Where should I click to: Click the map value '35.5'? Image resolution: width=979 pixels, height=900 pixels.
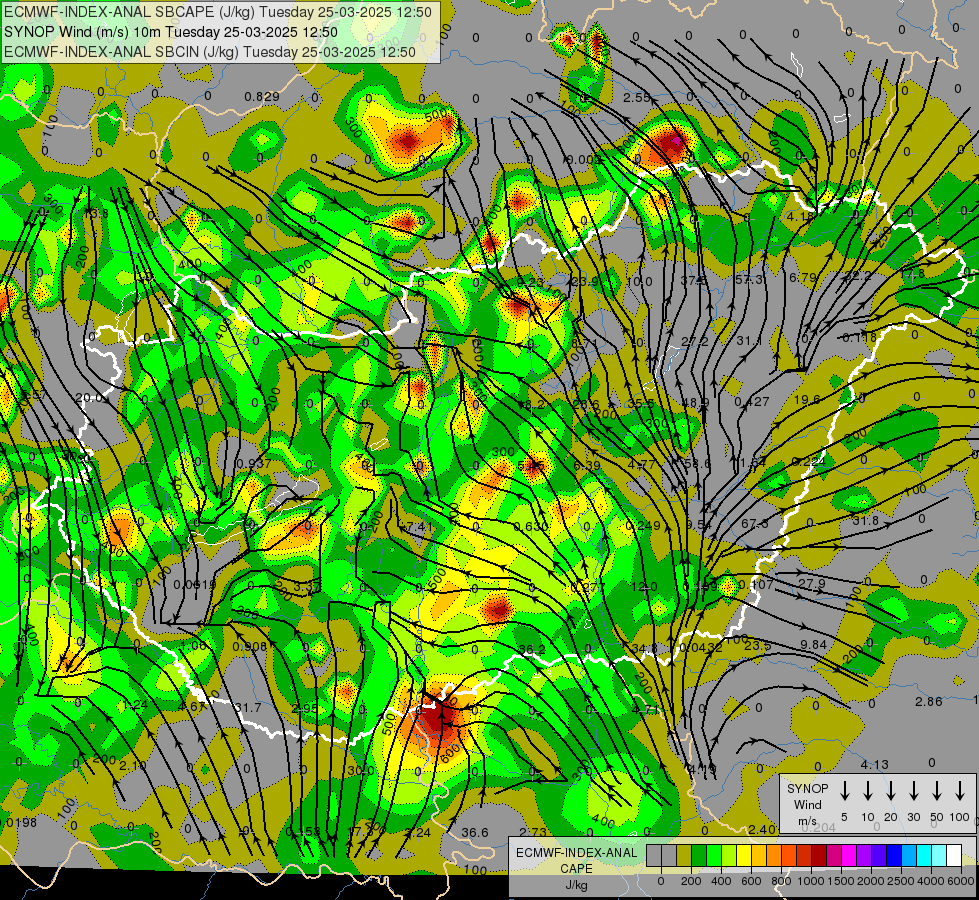click(641, 403)
